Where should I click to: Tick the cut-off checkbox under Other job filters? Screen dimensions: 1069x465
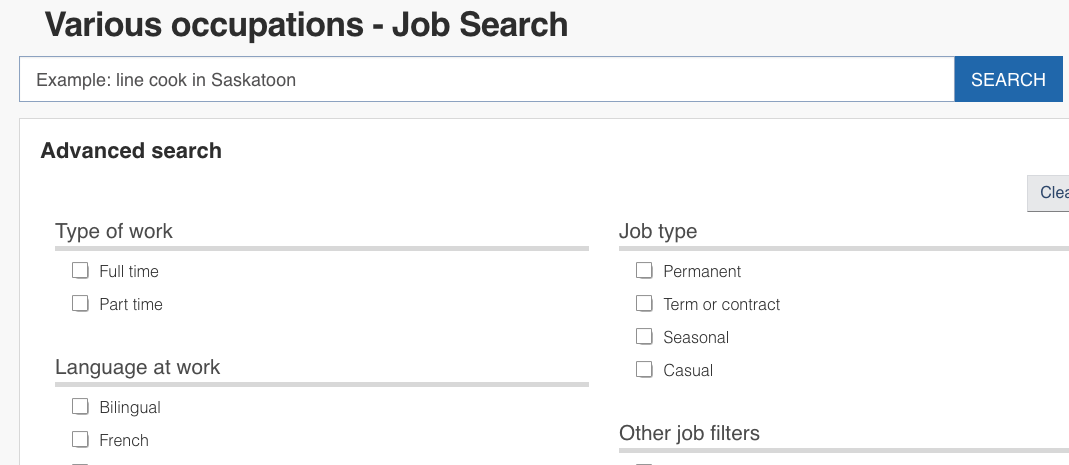[x=644, y=463]
